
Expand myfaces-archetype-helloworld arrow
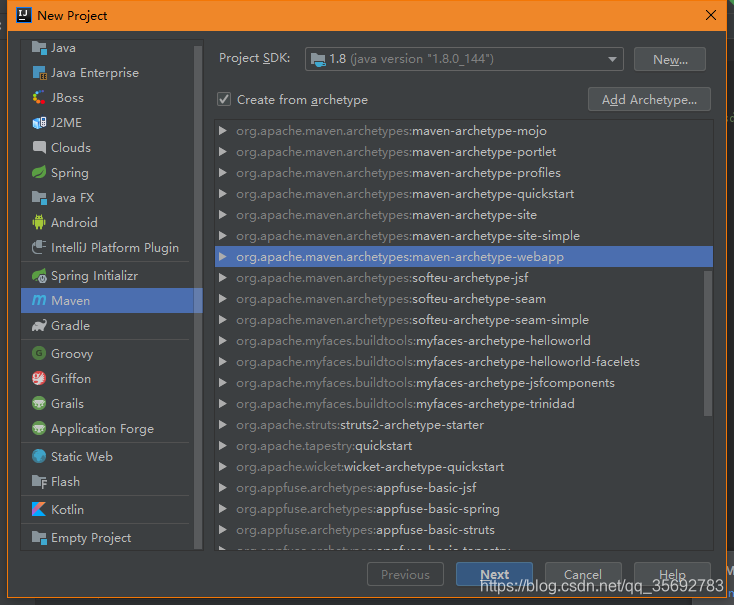tap(223, 340)
